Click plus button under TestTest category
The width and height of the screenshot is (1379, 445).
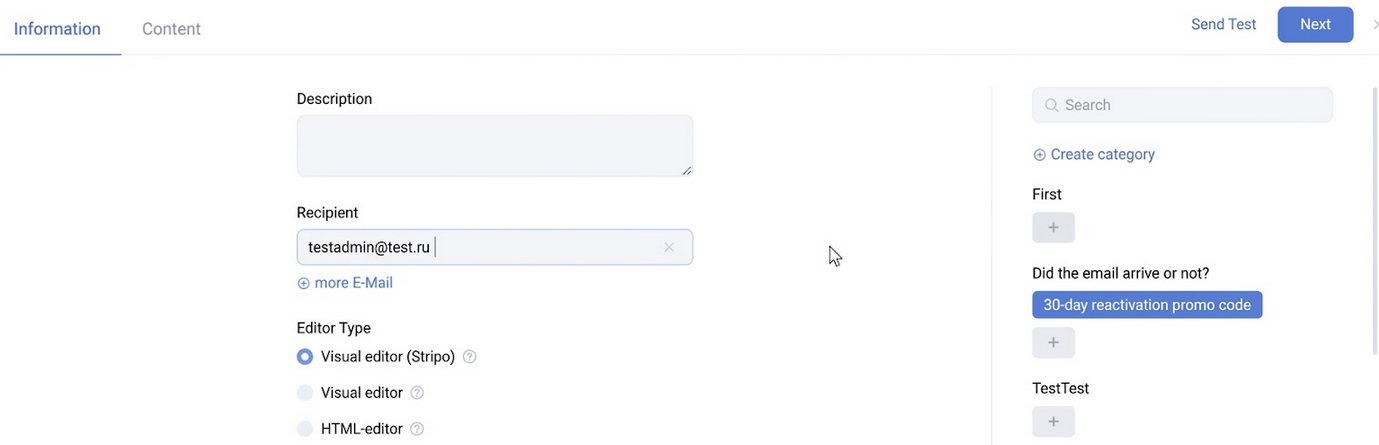tap(1053, 422)
